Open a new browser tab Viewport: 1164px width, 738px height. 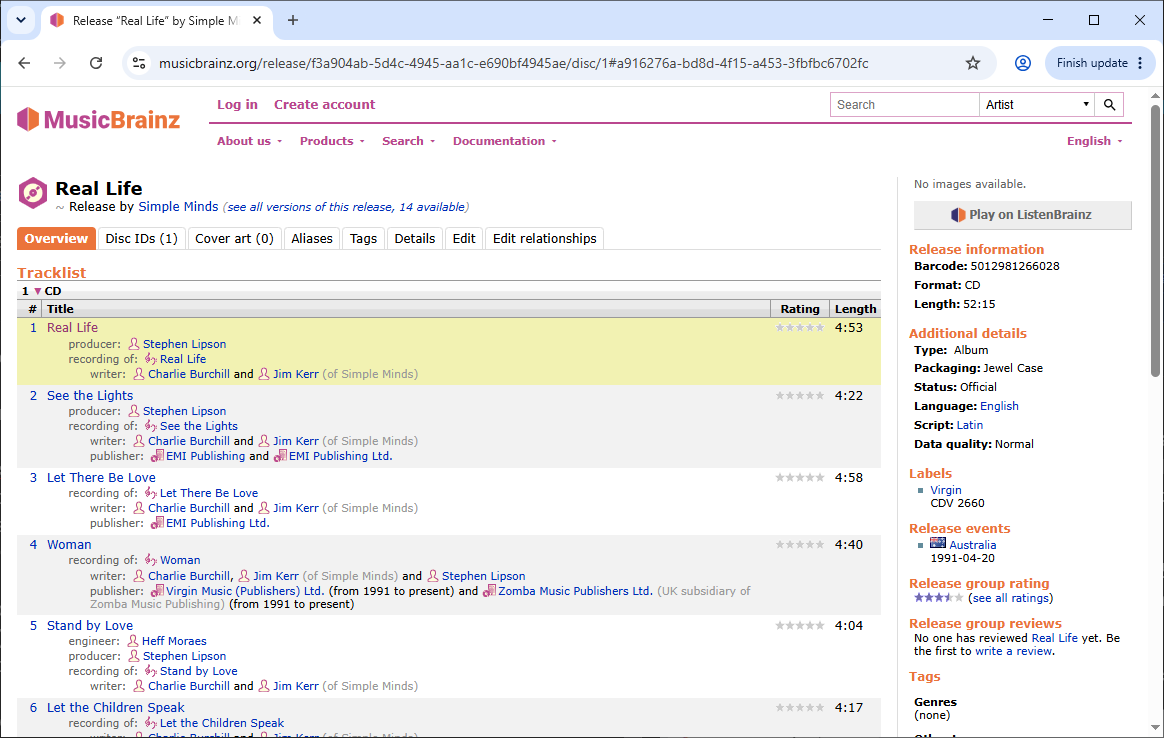tap(292, 20)
